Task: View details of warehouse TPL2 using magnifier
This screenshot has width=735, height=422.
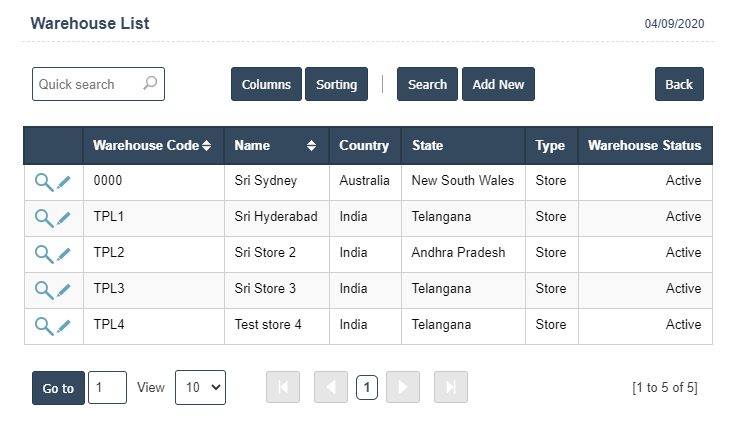Action: tap(43, 254)
